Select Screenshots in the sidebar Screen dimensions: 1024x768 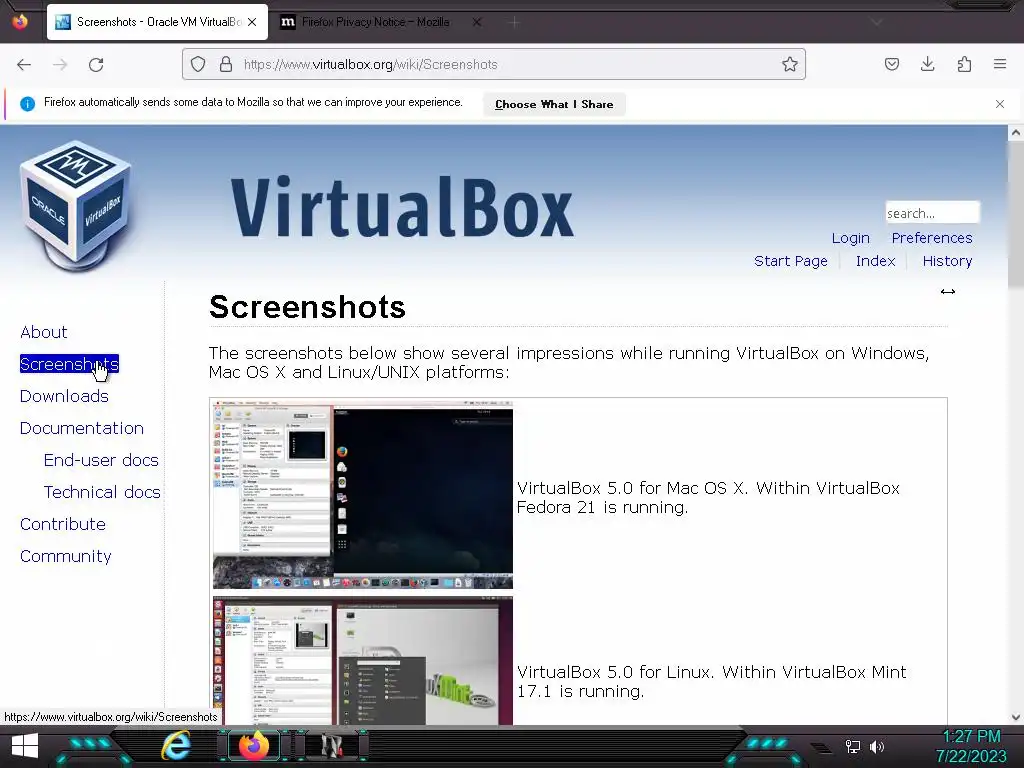pyautogui.click(x=69, y=364)
